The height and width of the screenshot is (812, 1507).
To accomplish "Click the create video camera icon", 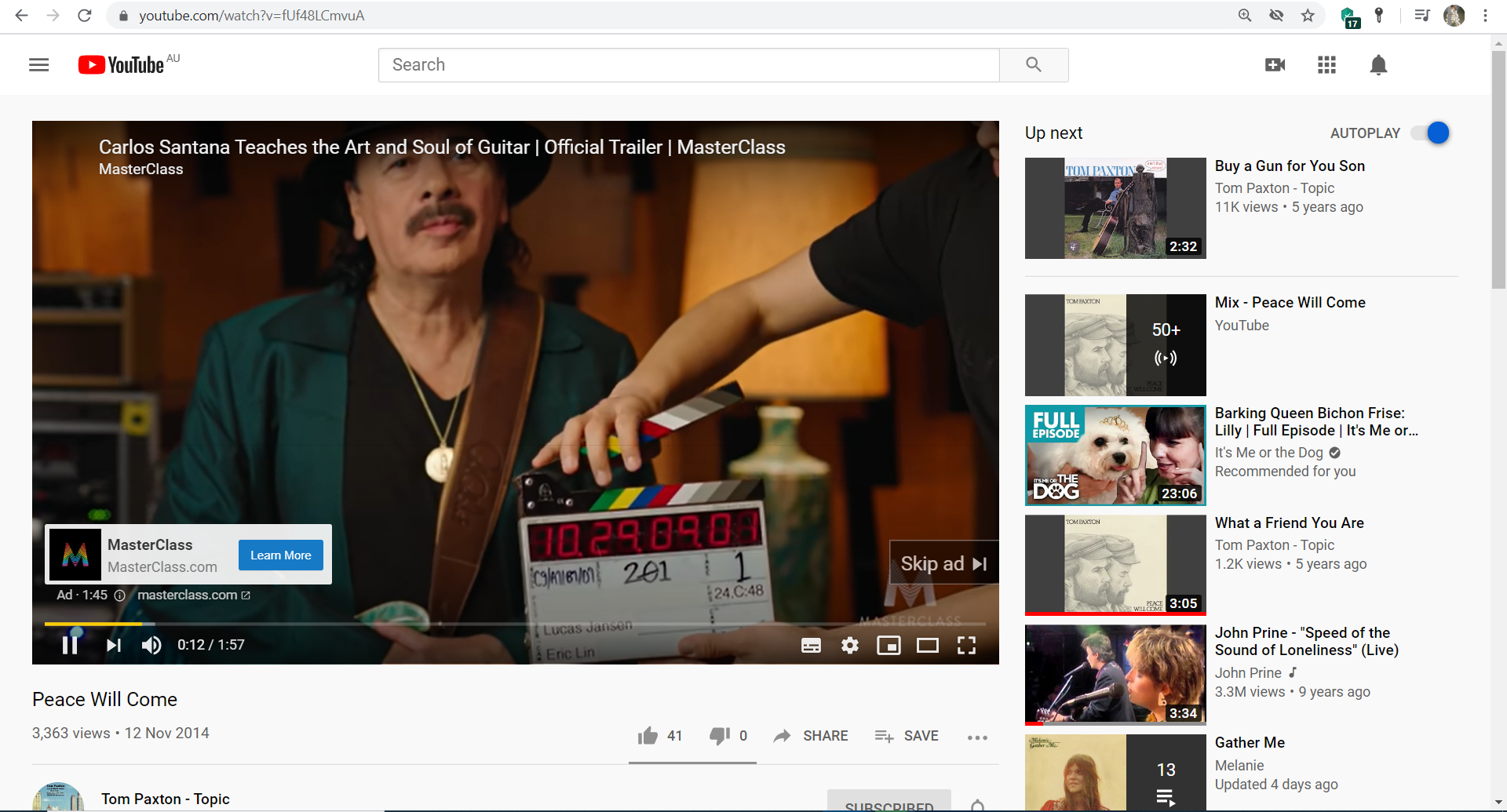I will point(1275,65).
